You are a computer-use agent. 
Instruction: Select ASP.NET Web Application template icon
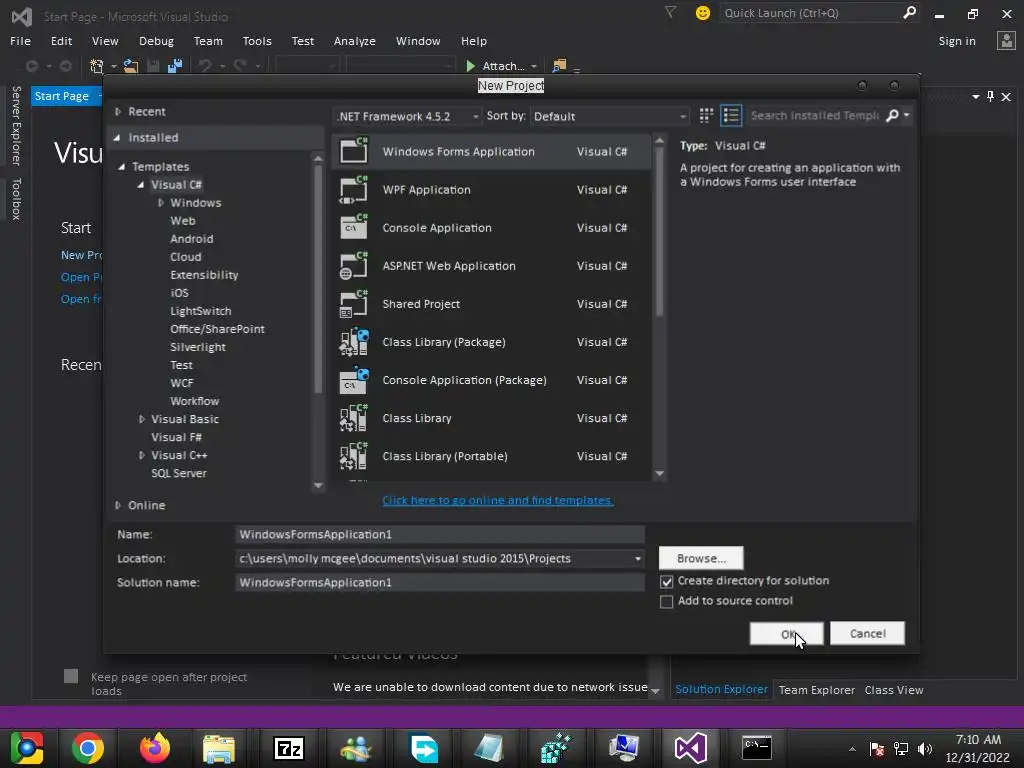tap(354, 266)
